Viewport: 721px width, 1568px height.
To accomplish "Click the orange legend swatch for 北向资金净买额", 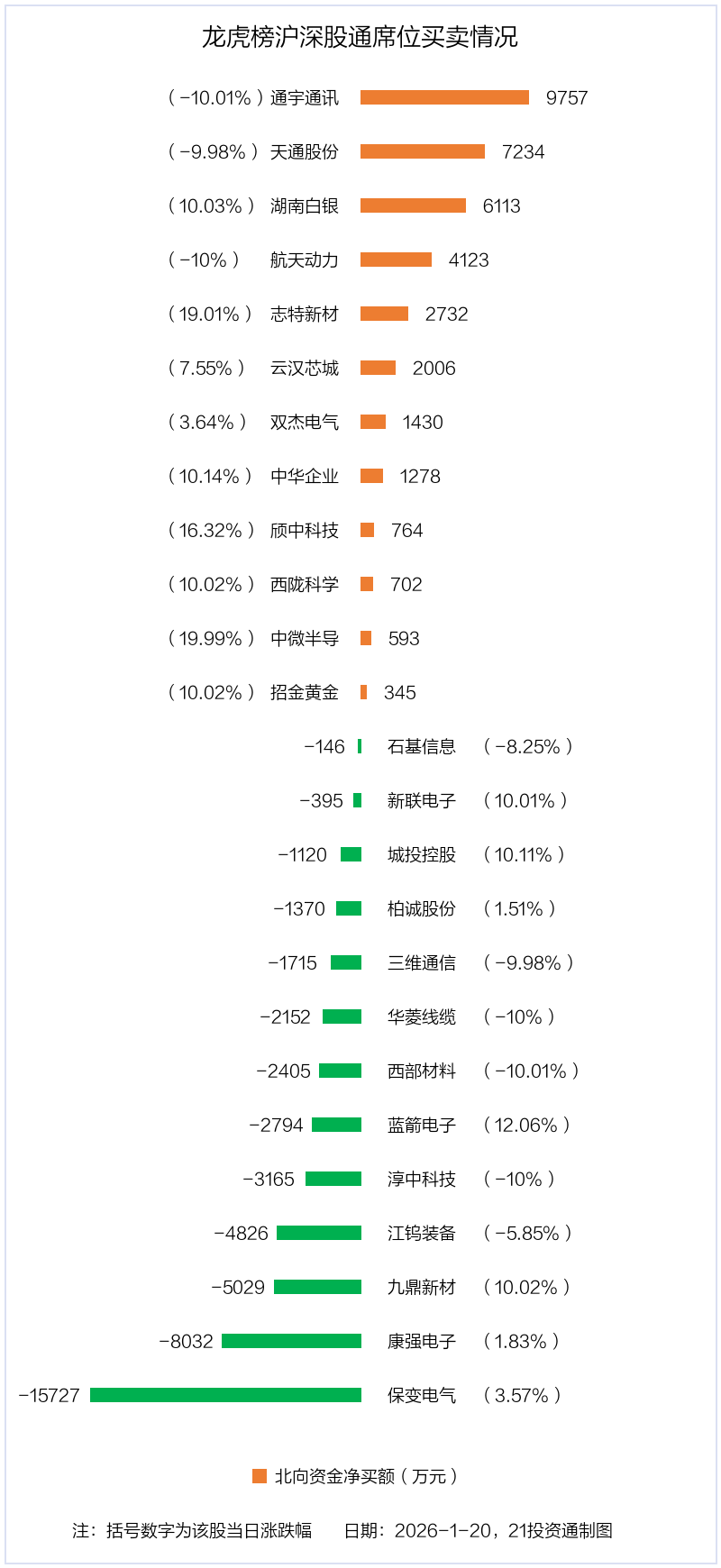I will [x=260, y=1476].
